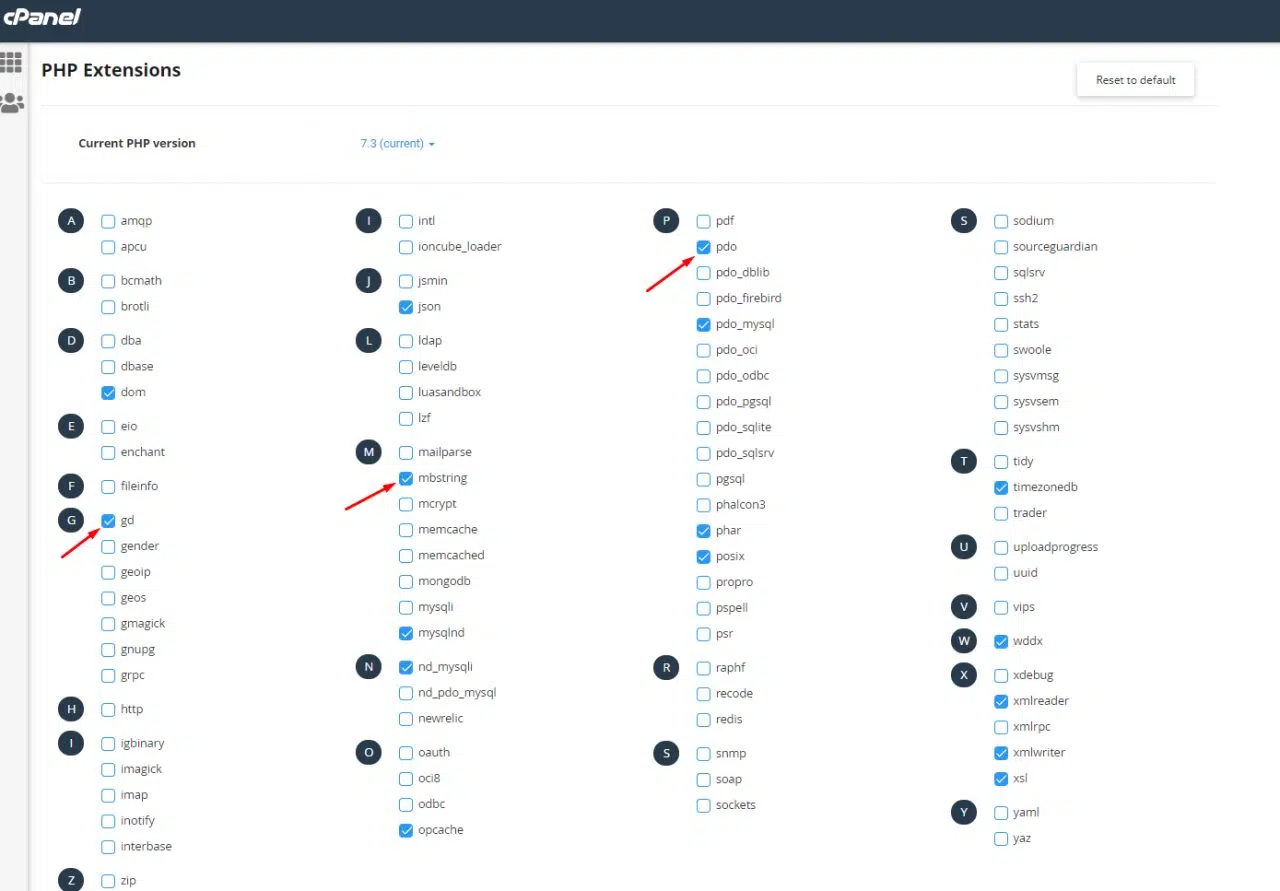
Task: Enable the xdebug extension
Action: pyautogui.click(x=1001, y=675)
